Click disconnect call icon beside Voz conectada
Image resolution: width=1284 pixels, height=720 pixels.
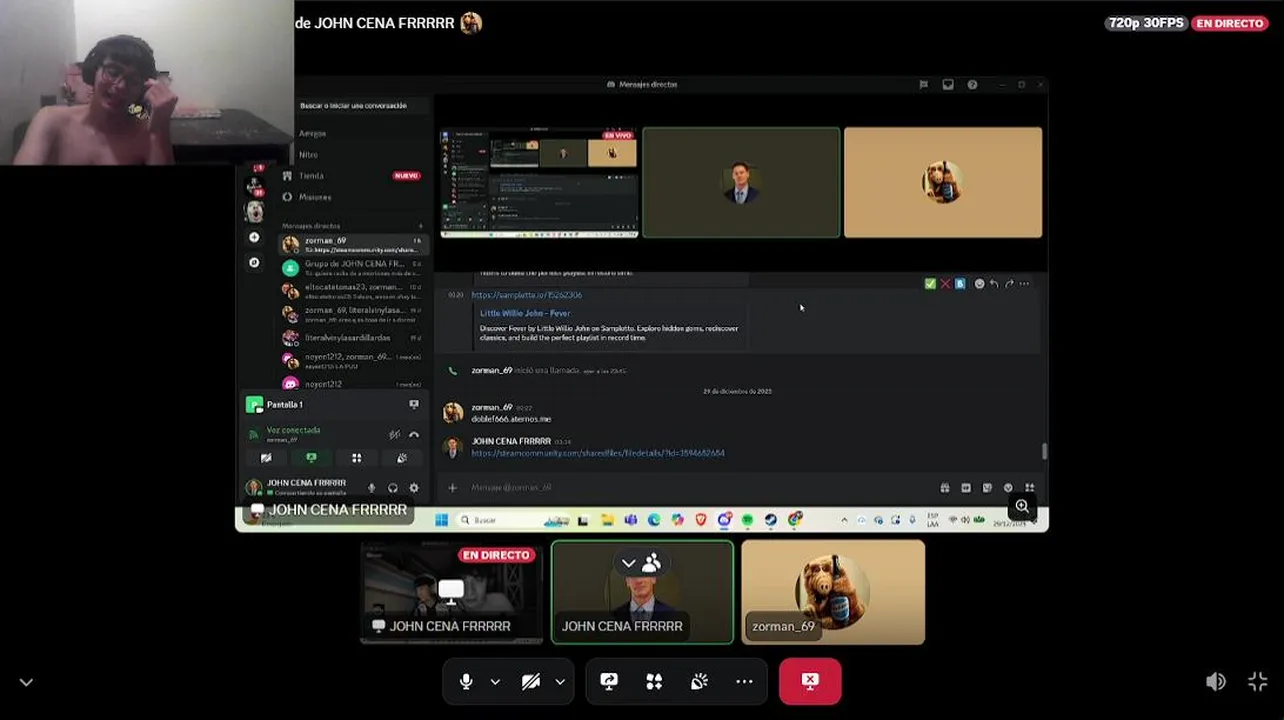coord(414,434)
